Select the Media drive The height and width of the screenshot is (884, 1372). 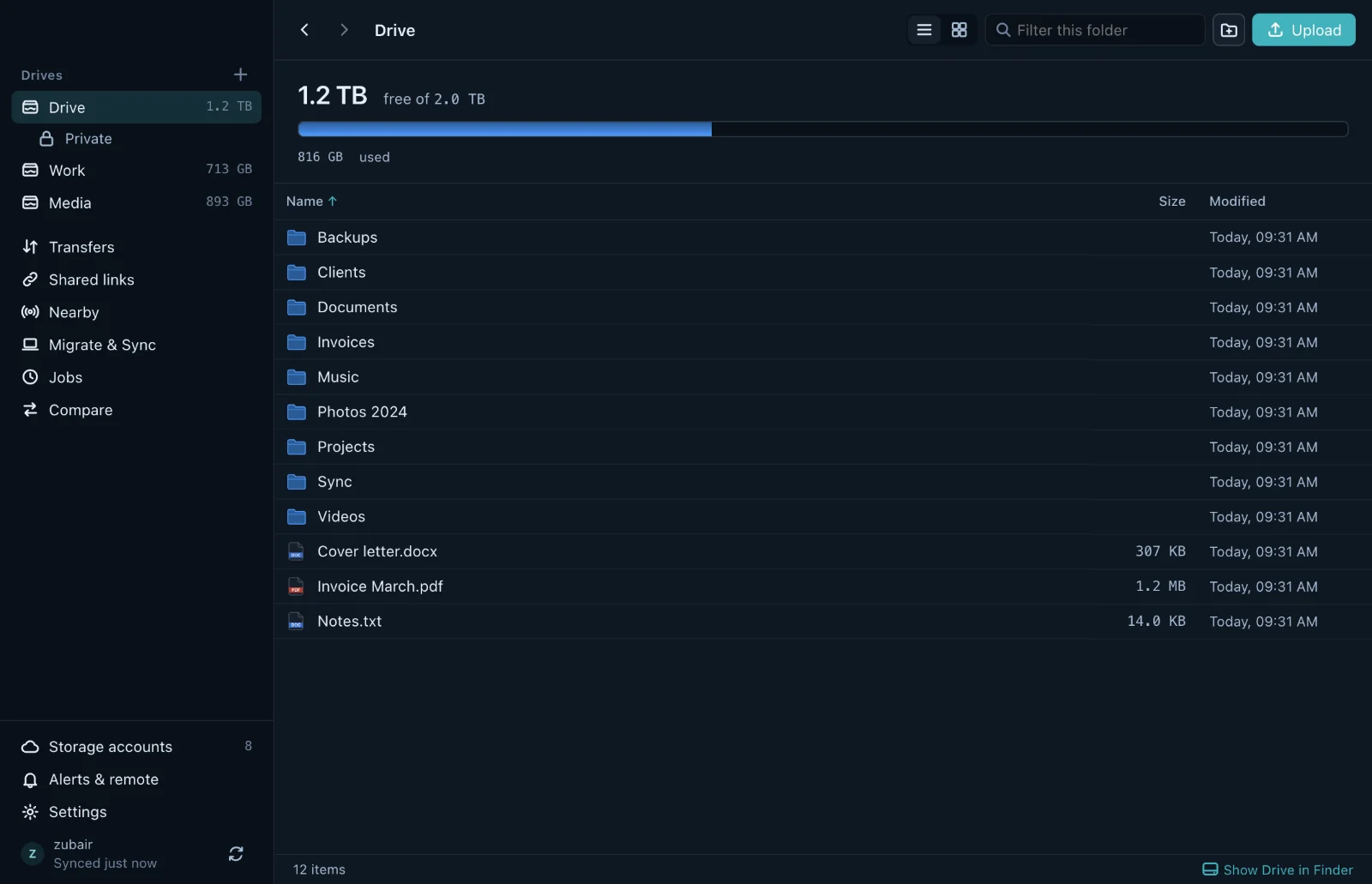click(x=136, y=202)
